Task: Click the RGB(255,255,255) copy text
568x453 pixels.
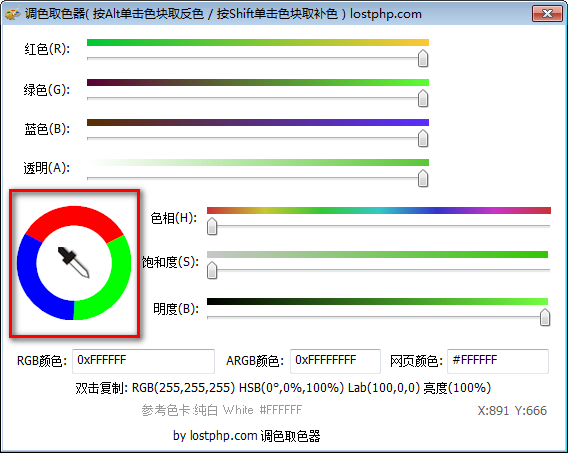Action: point(183,388)
